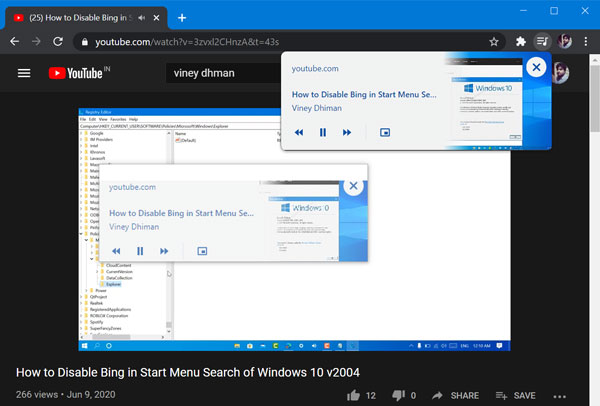Click page vertical scrollbar thumb
Viewport: 600px width, 406px height.
[x=595, y=98]
